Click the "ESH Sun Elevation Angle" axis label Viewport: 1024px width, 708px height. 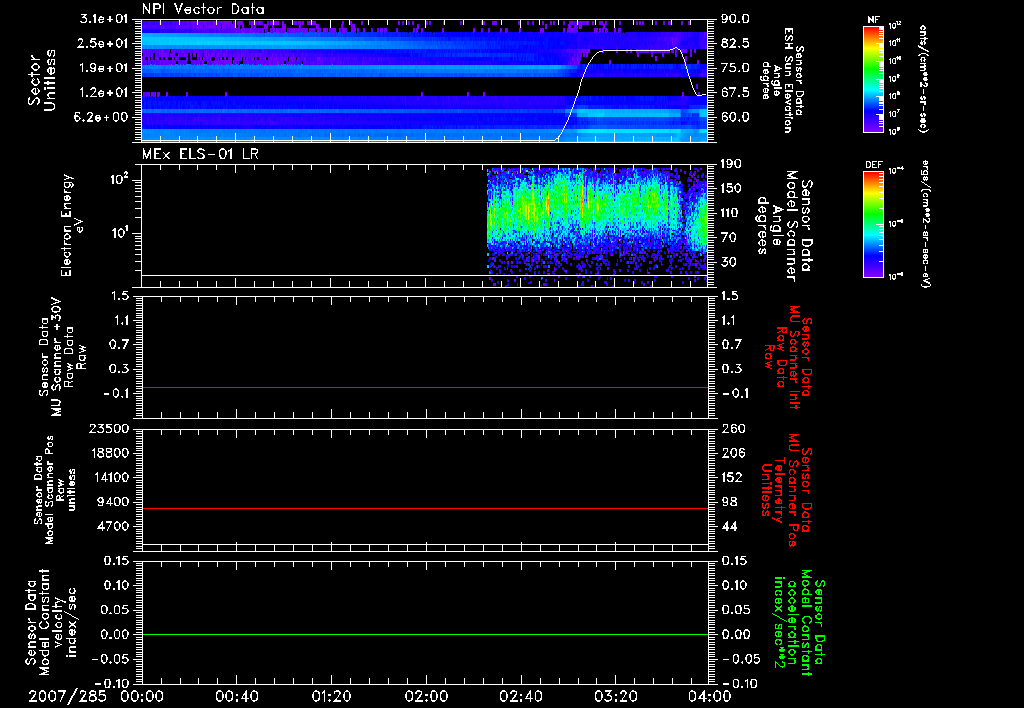(x=782, y=80)
